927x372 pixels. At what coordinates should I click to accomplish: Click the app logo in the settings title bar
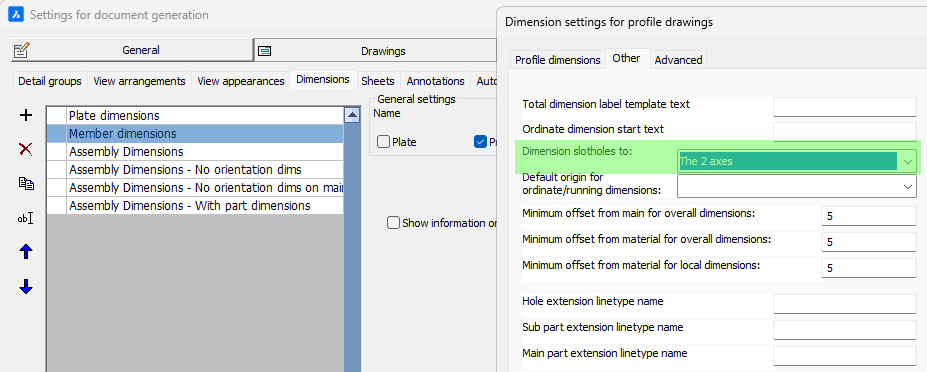coord(15,14)
